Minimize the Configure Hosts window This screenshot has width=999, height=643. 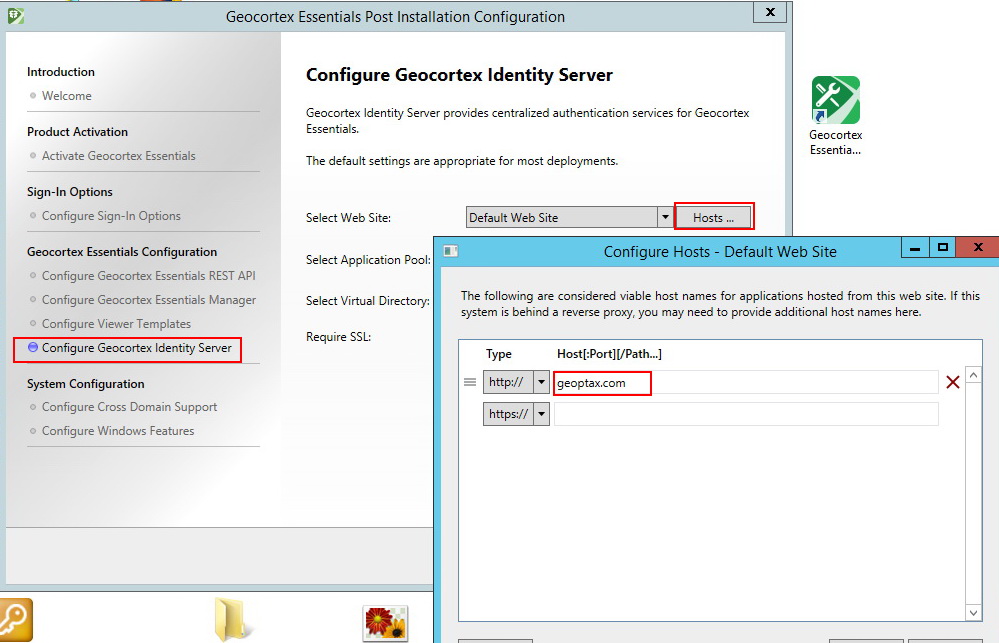click(x=915, y=248)
